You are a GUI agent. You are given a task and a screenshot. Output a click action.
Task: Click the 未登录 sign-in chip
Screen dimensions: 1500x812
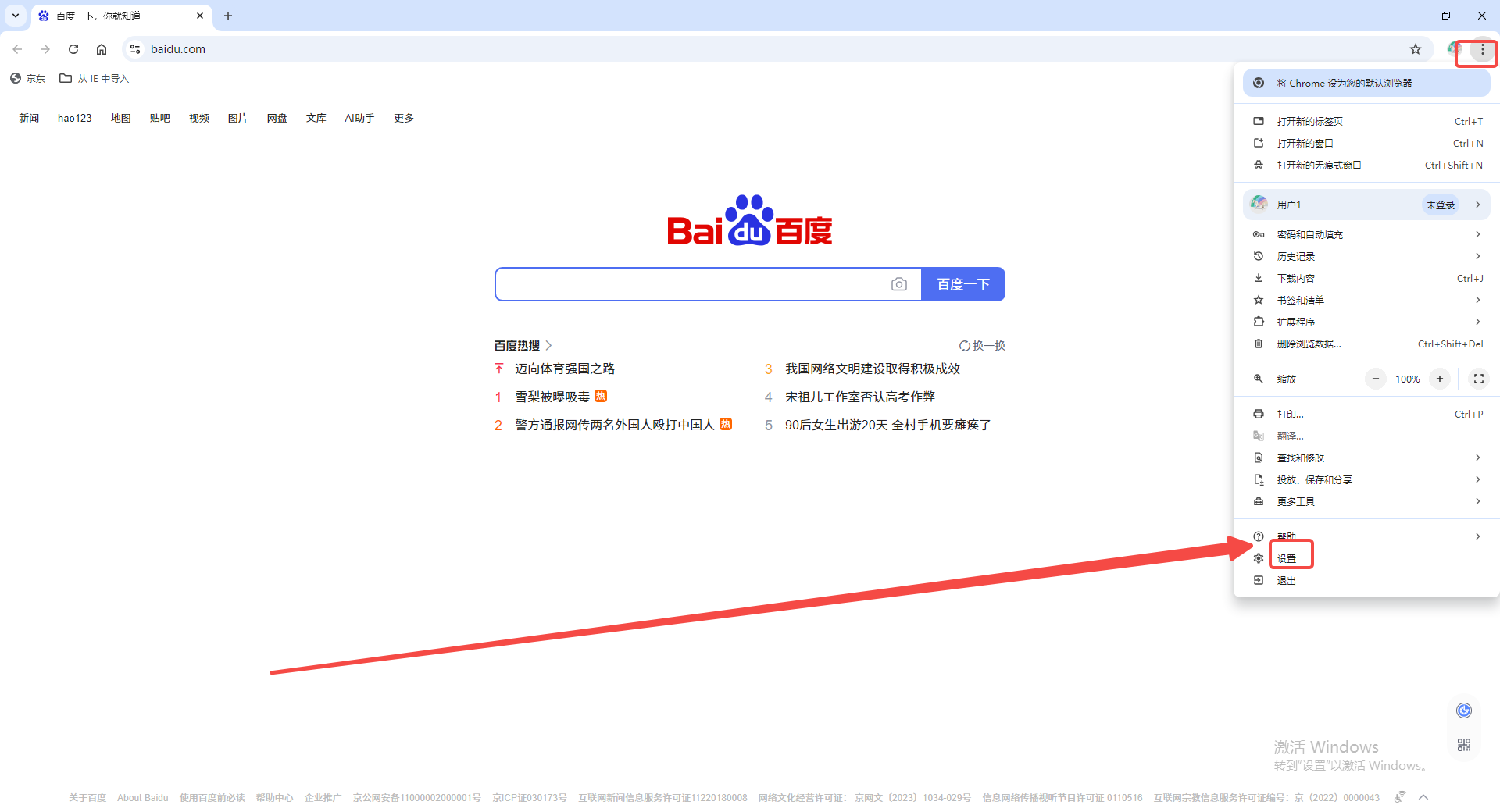(x=1441, y=205)
